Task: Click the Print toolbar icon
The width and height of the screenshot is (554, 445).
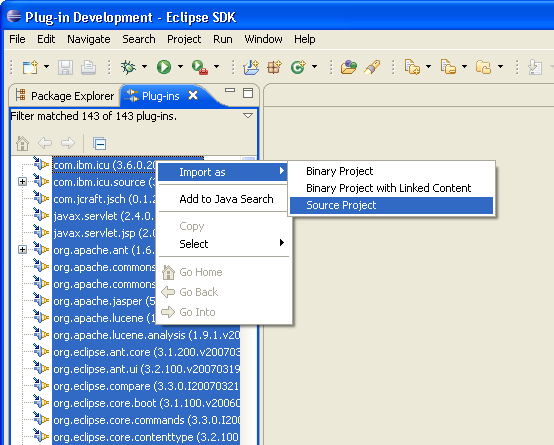Action: (88, 67)
